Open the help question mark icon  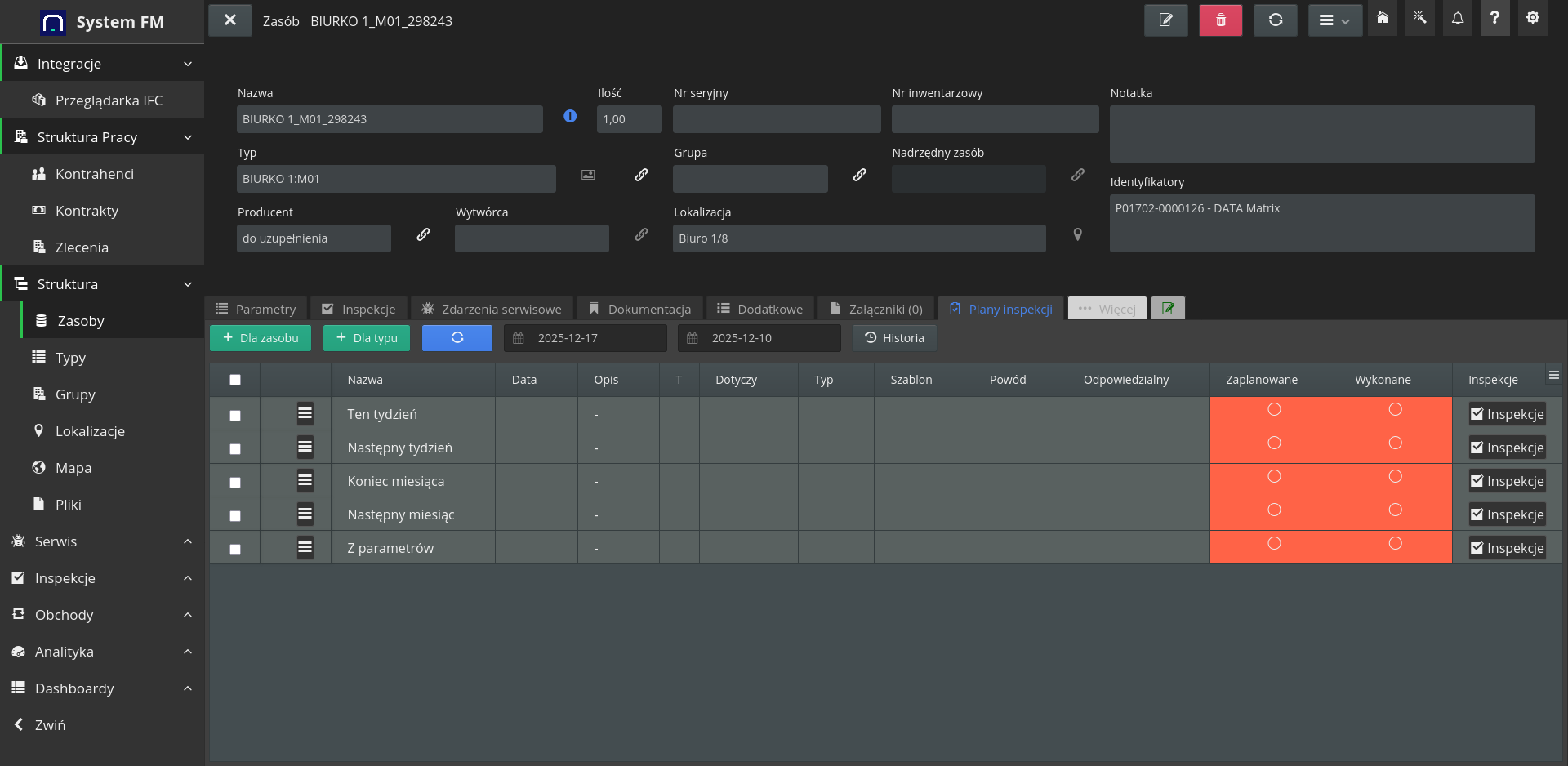(x=1494, y=19)
